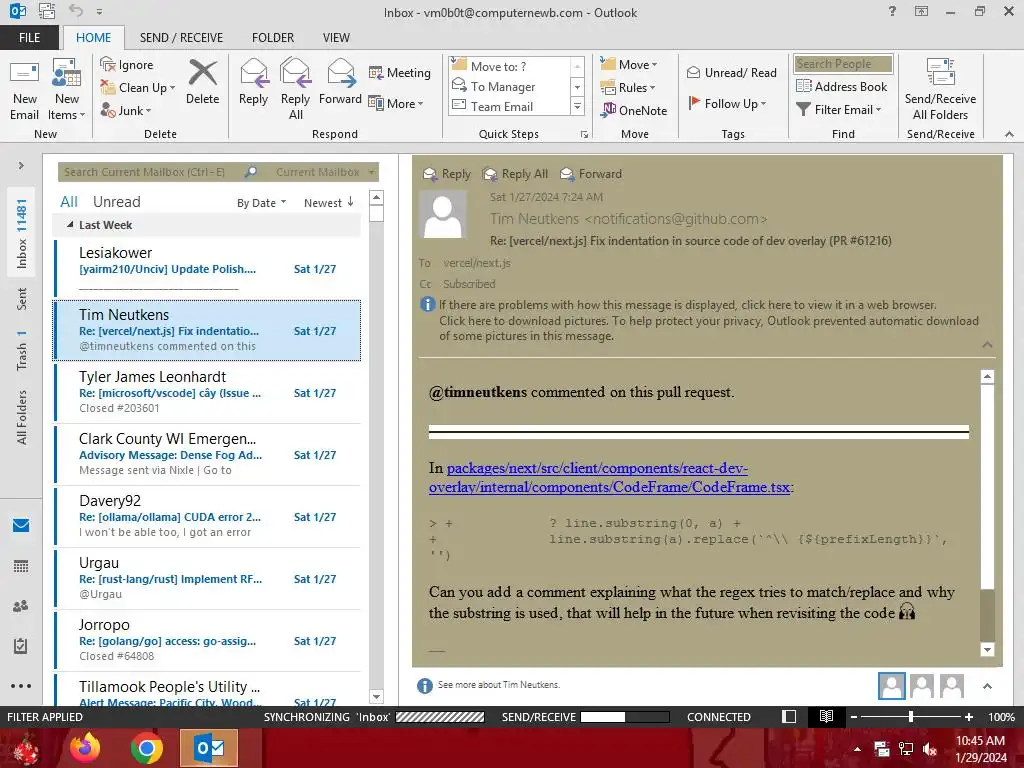Viewport: 1024px width, 768px height.
Task: Open the Move dropdown in ribbon
Action: pos(629,65)
